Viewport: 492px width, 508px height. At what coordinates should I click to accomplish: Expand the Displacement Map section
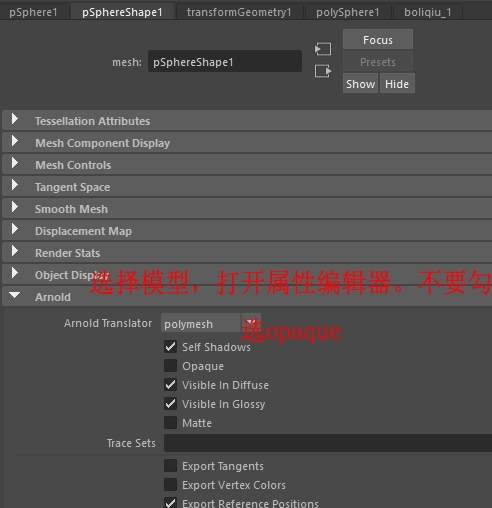pyautogui.click(x=247, y=231)
